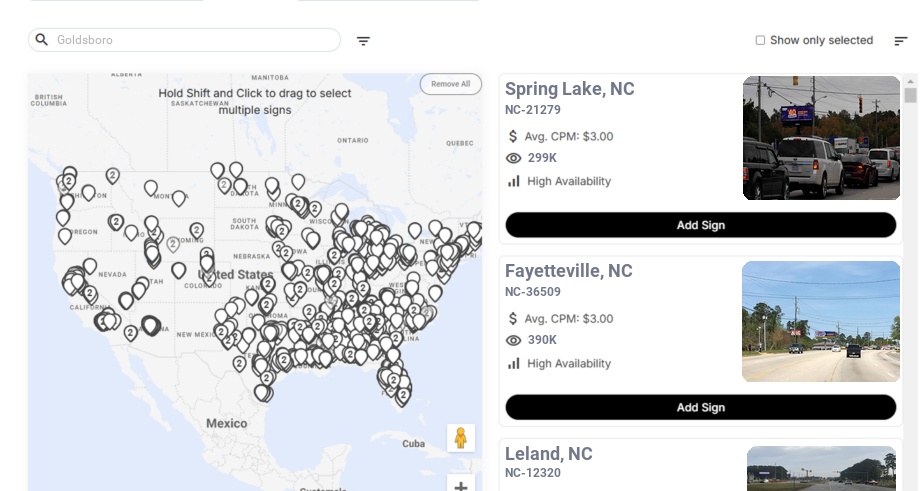Add Sign for Spring Lake, NC
Viewport: 920px width, 491px height.
[x=700, y=225]
